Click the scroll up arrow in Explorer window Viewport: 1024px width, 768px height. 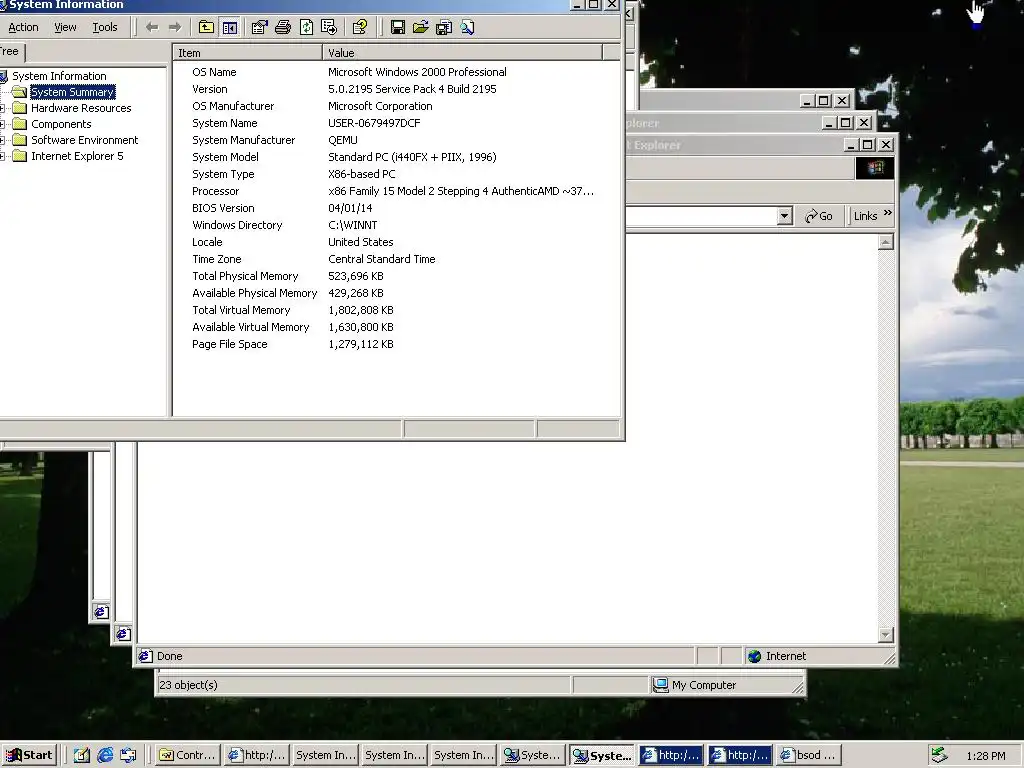click(x=886, y=242)
